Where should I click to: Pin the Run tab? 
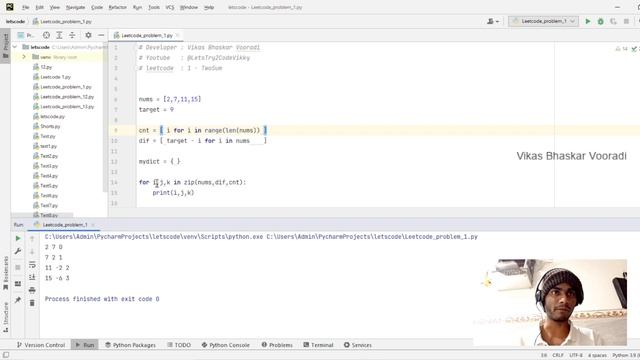pos(18,300)
